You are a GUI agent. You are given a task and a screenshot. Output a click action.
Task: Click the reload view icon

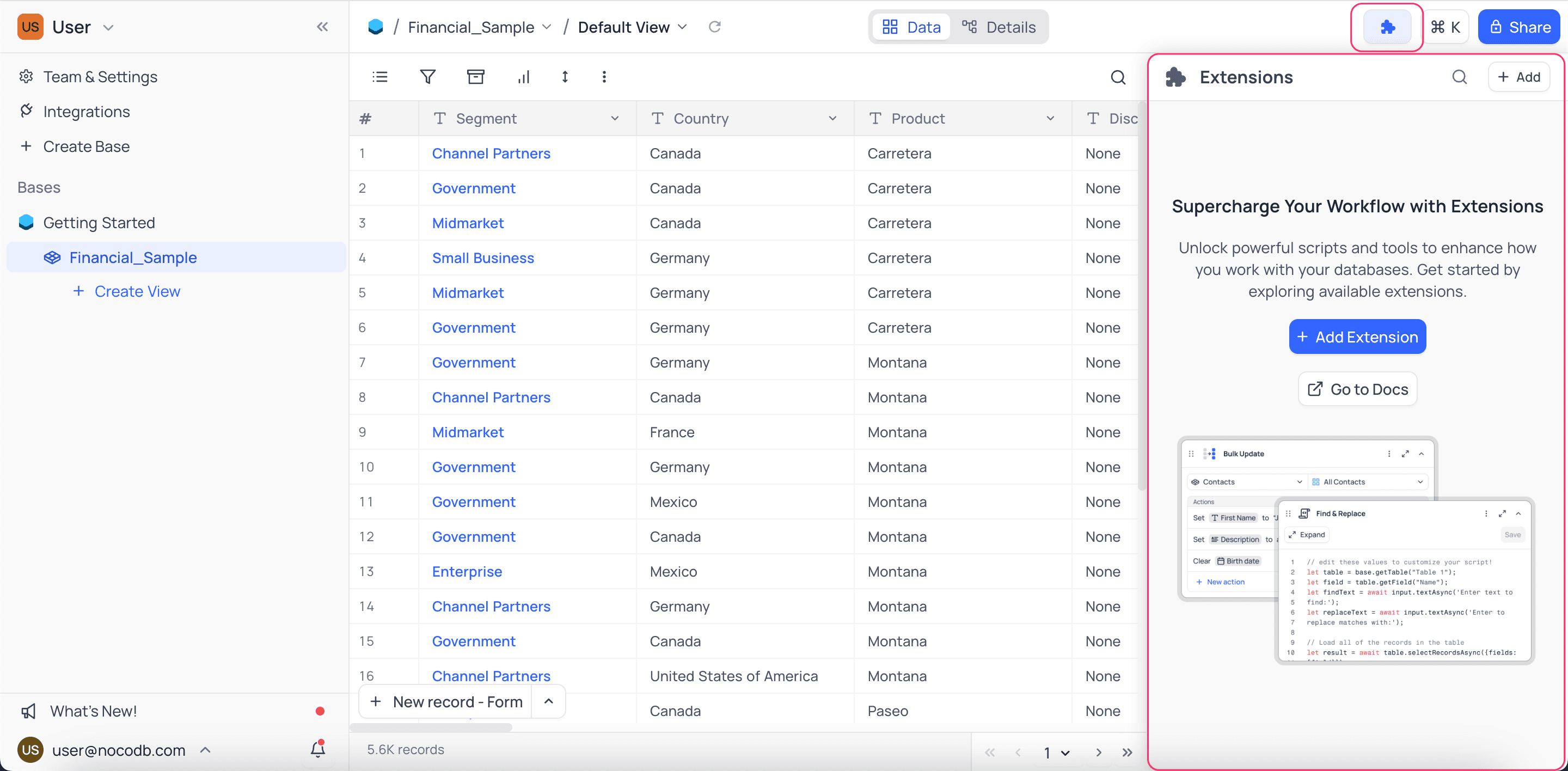pos(715,27)
